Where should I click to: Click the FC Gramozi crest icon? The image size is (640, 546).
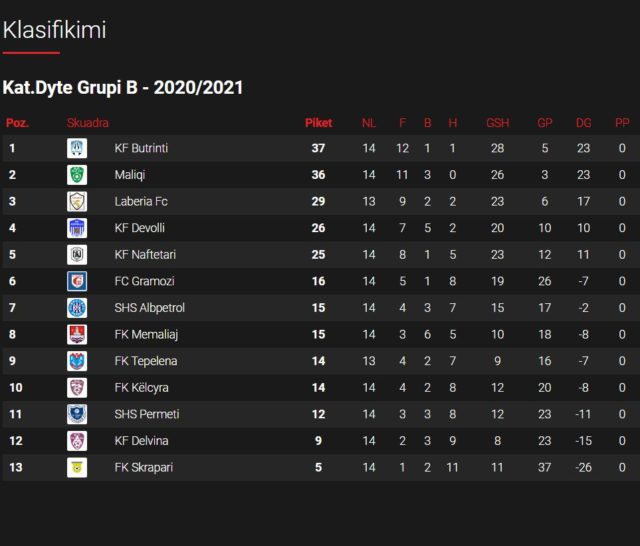77,282
